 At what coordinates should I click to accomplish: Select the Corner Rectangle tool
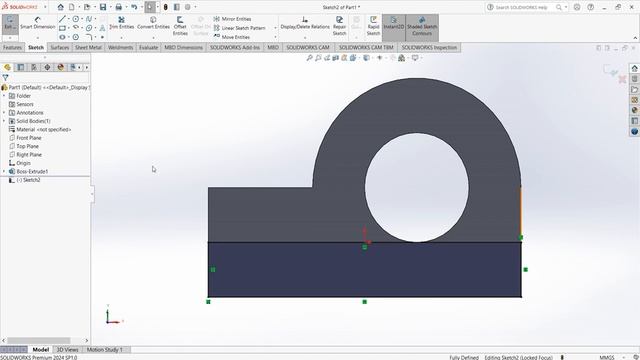[62, 28]
